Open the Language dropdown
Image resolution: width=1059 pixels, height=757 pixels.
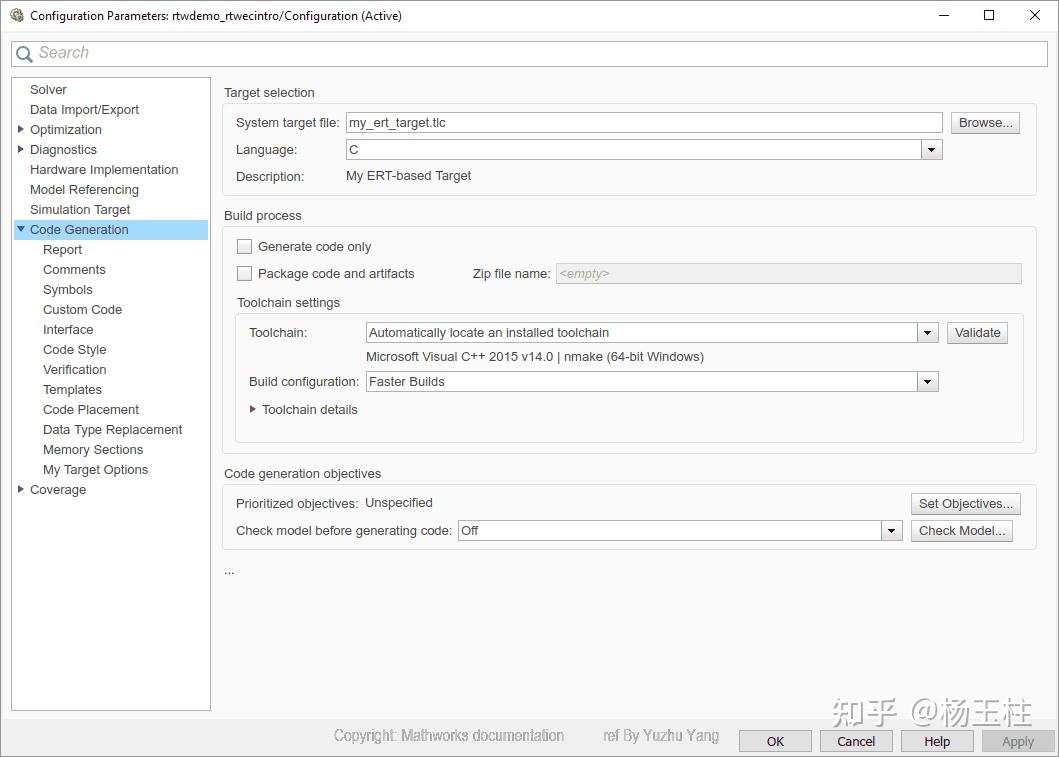click(931, 150)
